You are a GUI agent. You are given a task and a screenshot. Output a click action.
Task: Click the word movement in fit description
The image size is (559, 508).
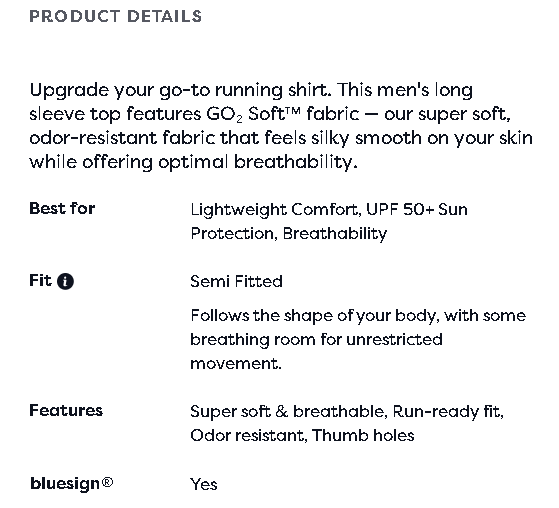point(236,364)
